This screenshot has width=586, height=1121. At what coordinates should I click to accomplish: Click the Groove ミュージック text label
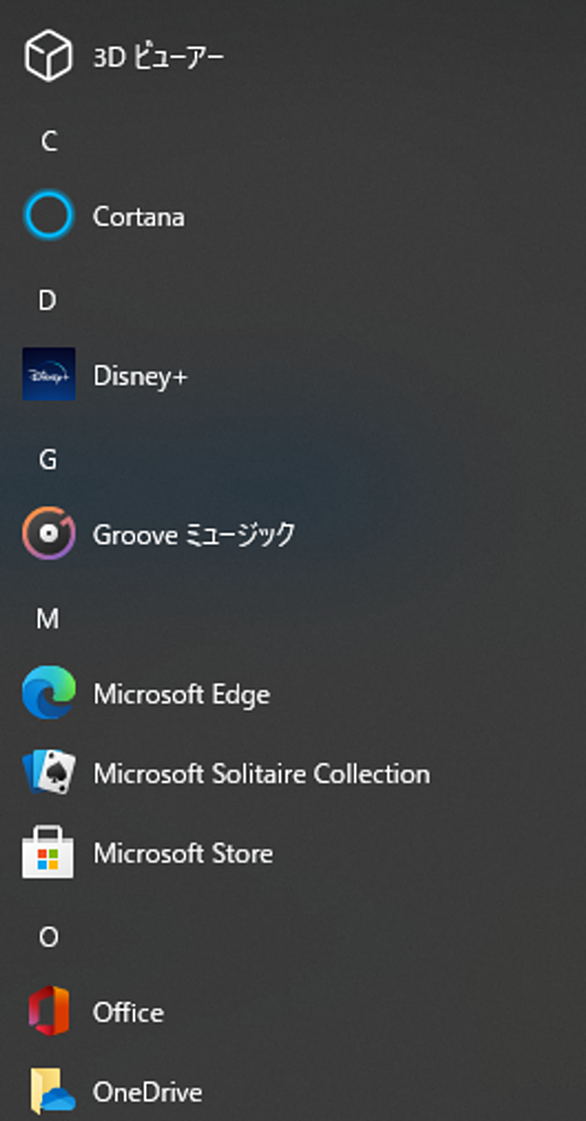[x=194, y=535]
